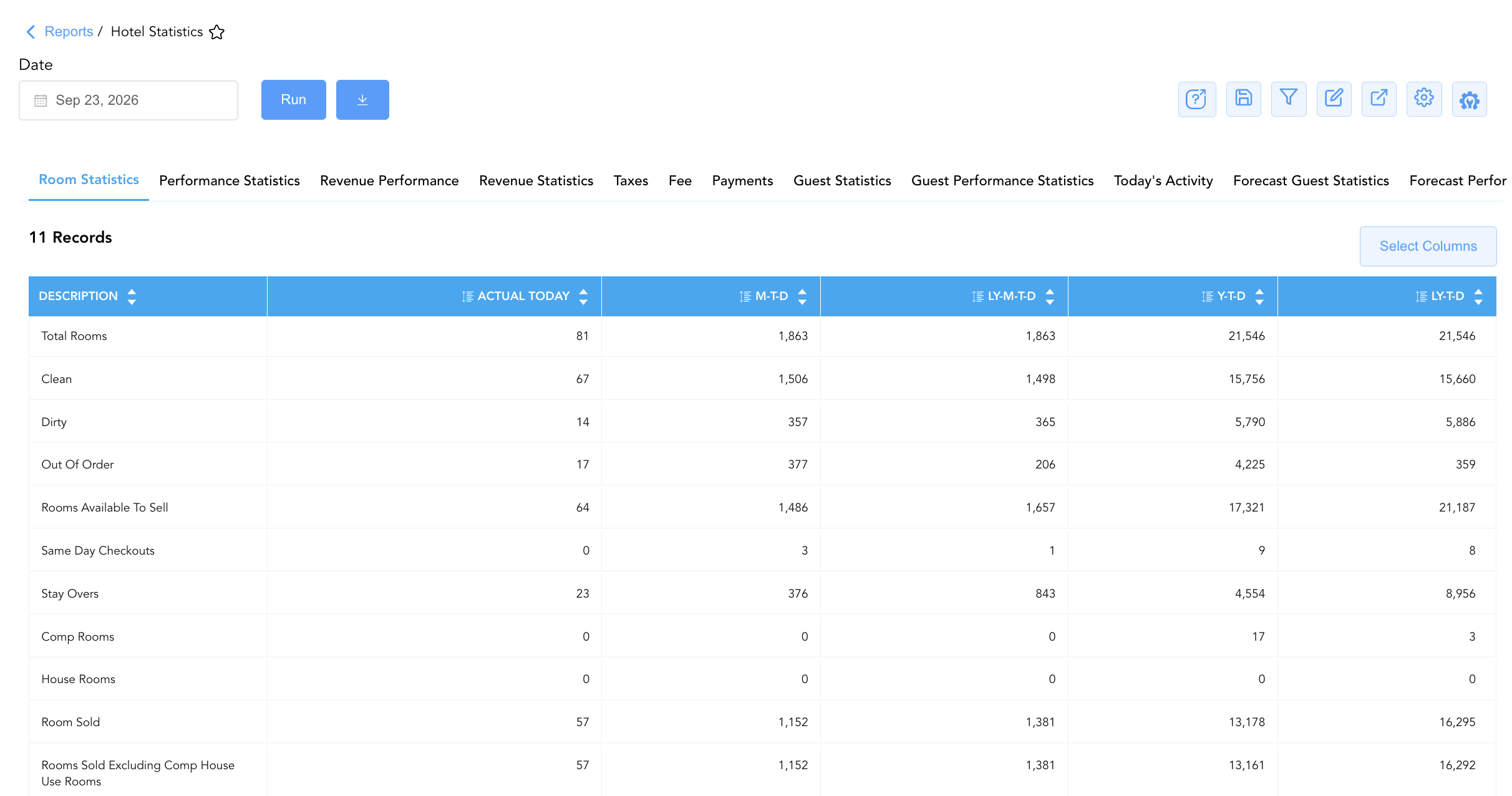The width and height of the screenshot is (1512, 796).
Task: Sort by M-T-D column arrows
Action: pos(802,296)
